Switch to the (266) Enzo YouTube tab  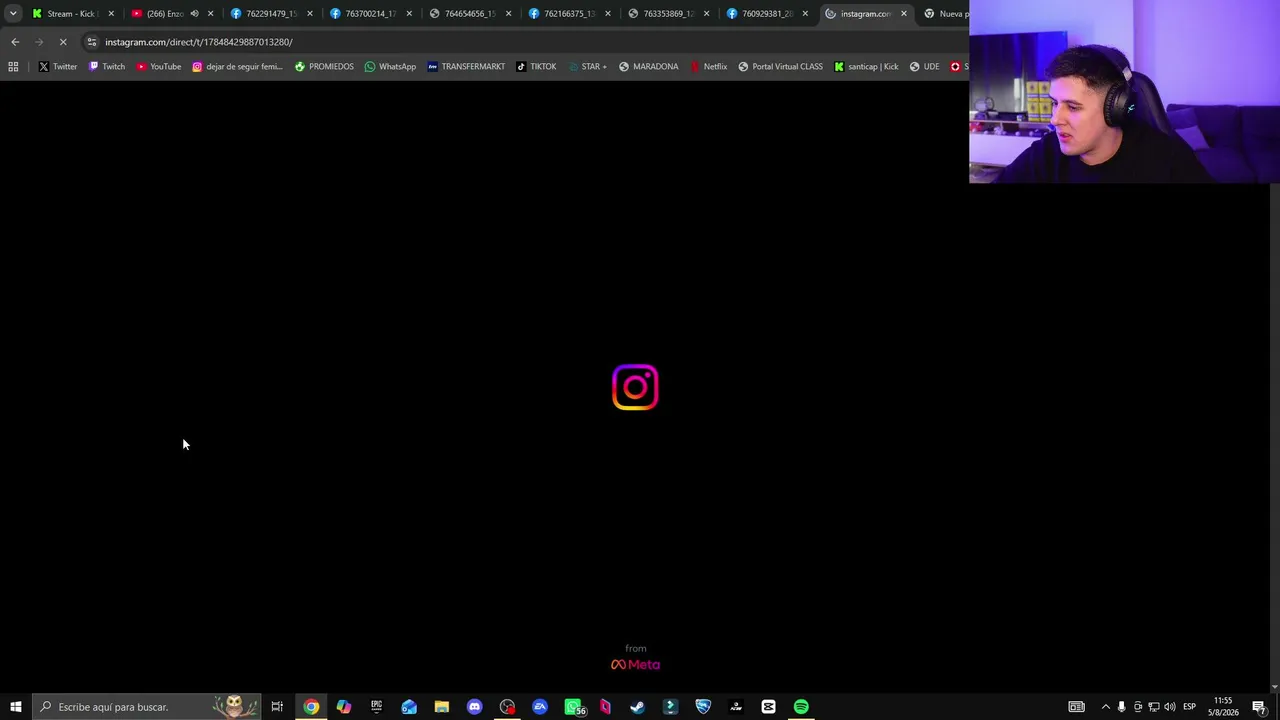pos(172,14)
